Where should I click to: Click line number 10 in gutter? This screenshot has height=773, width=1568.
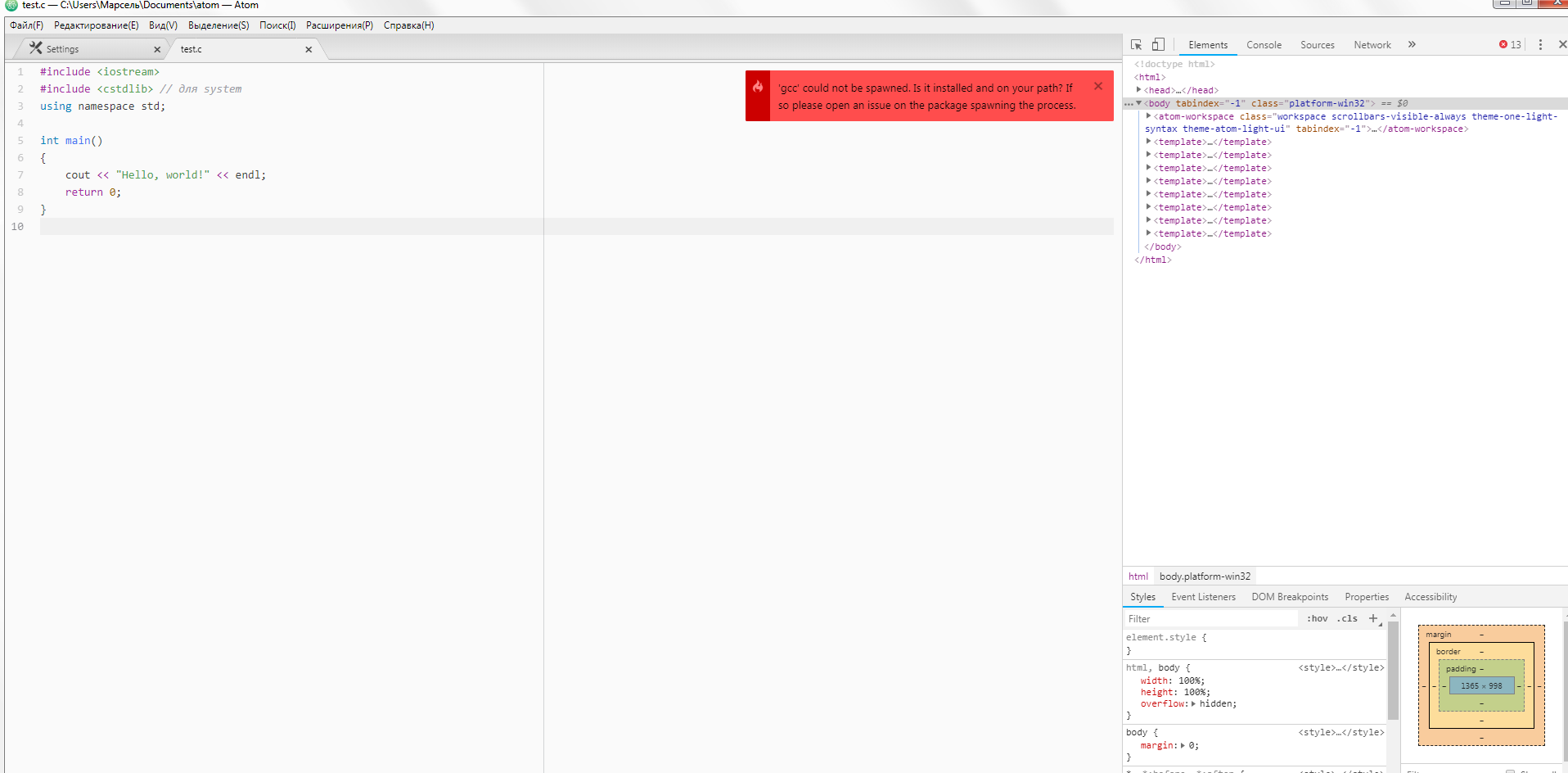[17, 227]
